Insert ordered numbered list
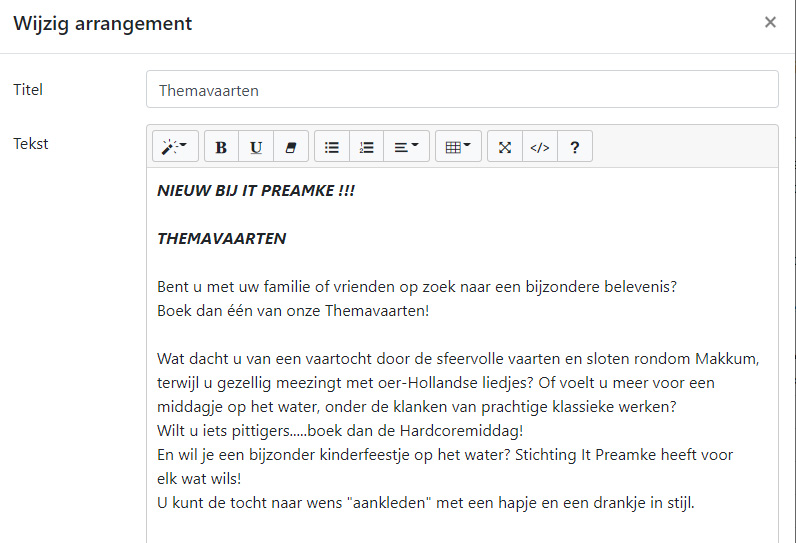 click(367, 147)
